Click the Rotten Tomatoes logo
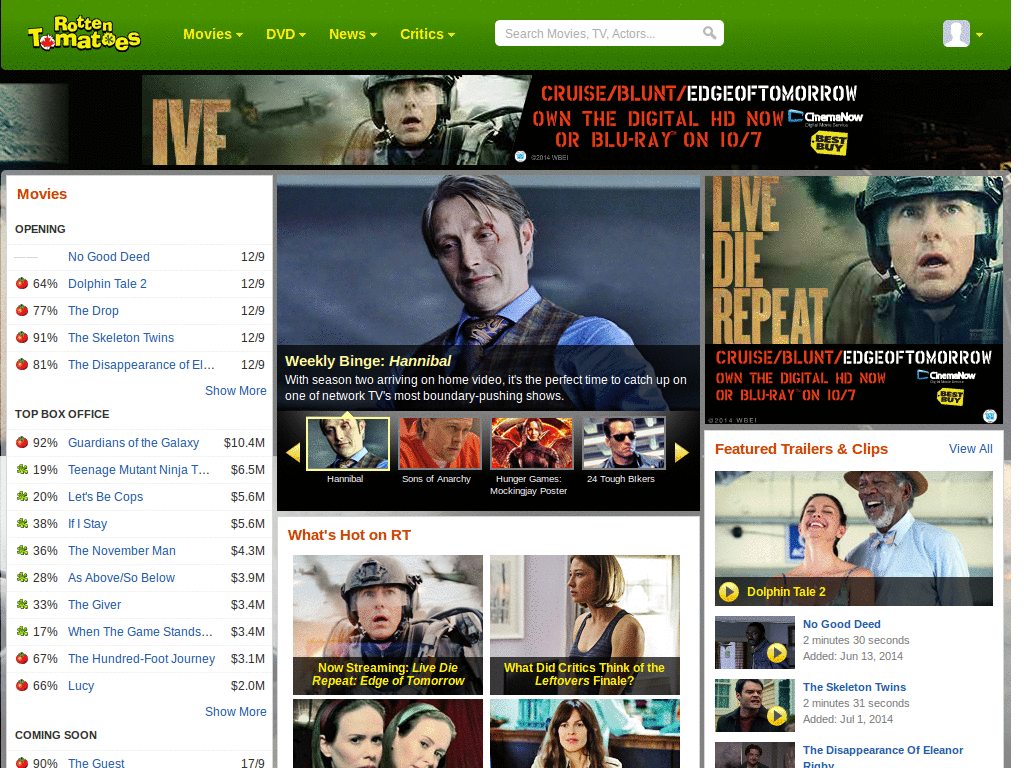This screenshot has height=768, width=1024. (x=84, y=33)
